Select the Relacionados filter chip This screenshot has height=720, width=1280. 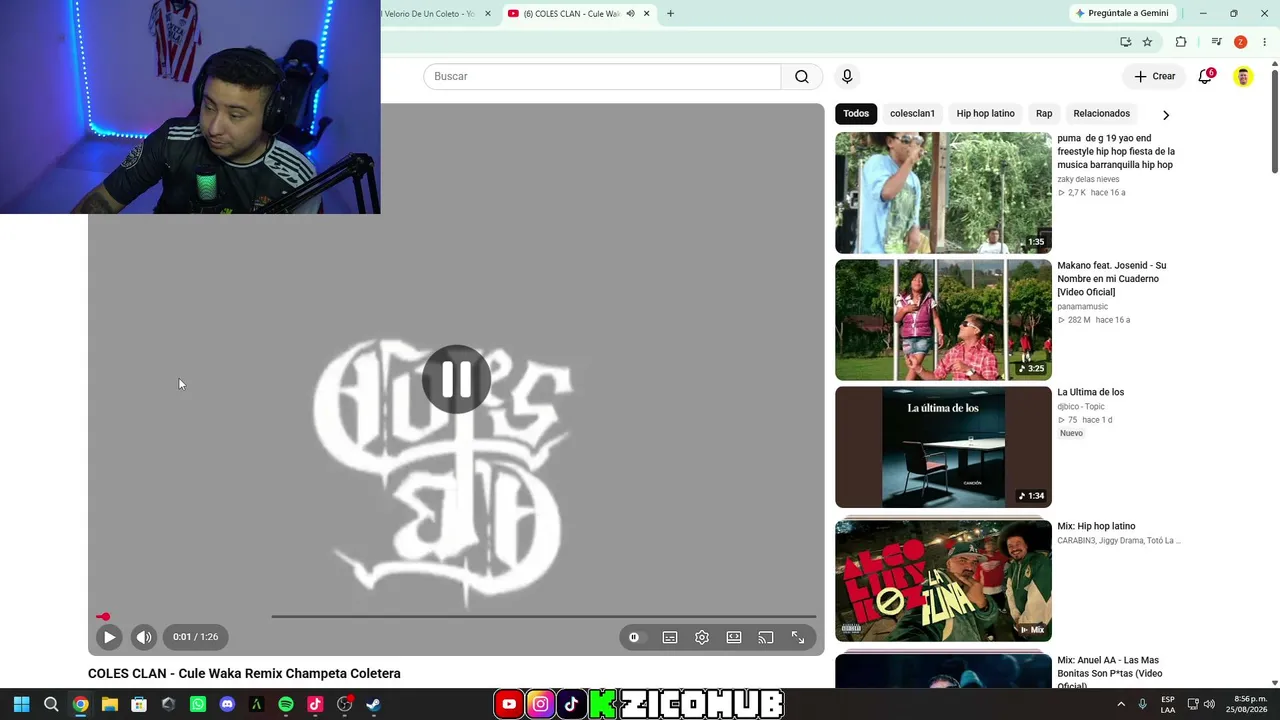click(1101, 113)
